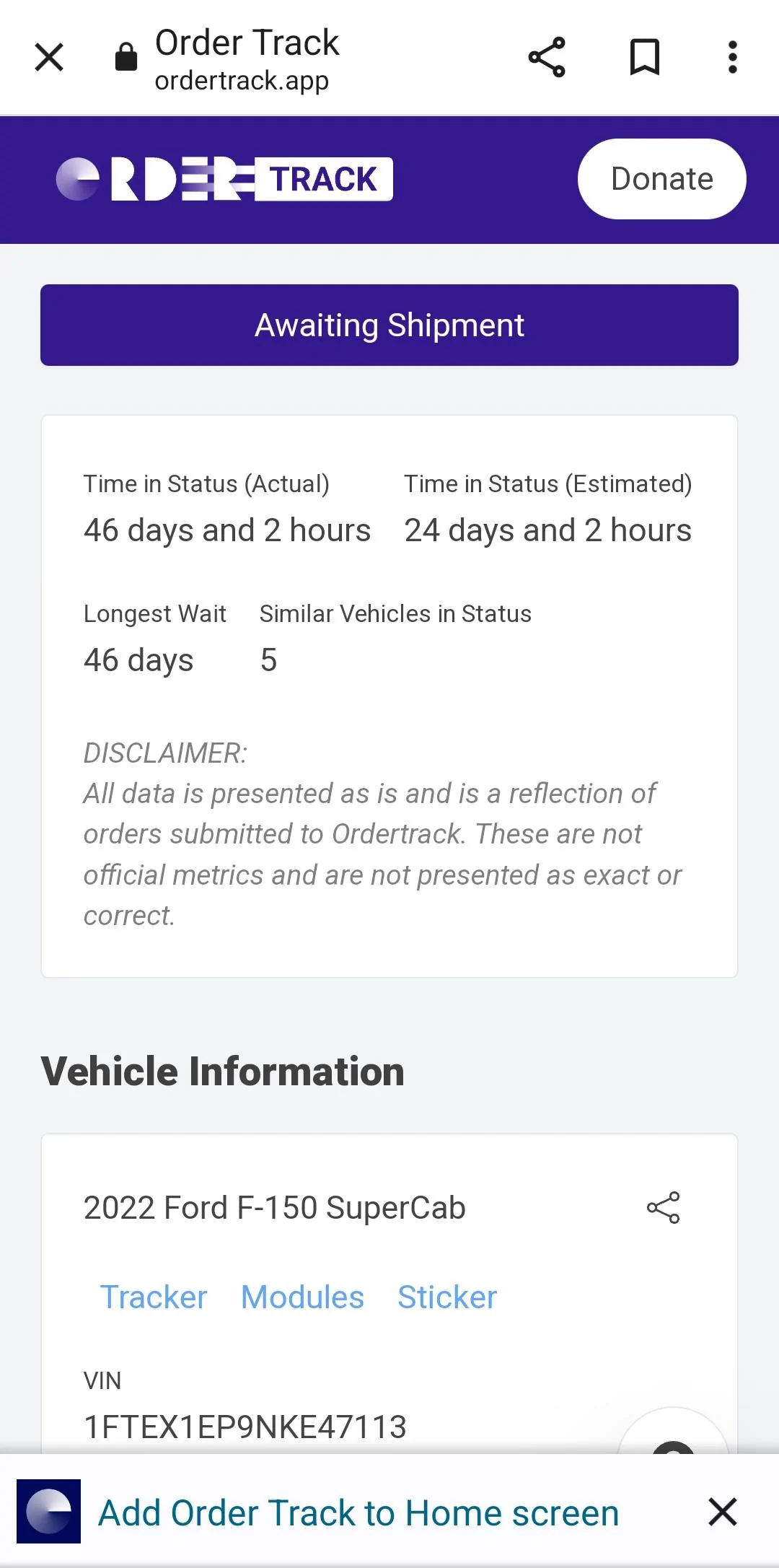Share the 2022 Ford F-150 vehicle

(x=664, y=1207)
